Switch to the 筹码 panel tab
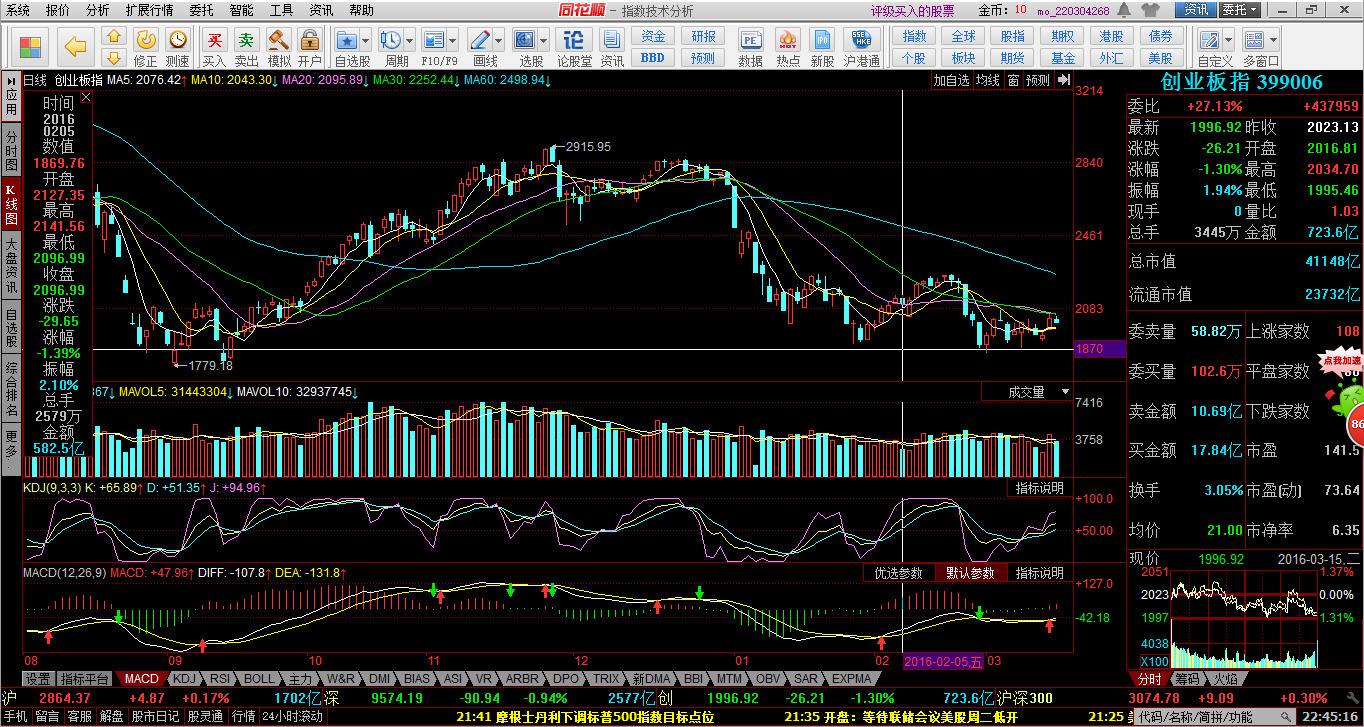This screenshot has width=1364, height=727. (1187, 679)
